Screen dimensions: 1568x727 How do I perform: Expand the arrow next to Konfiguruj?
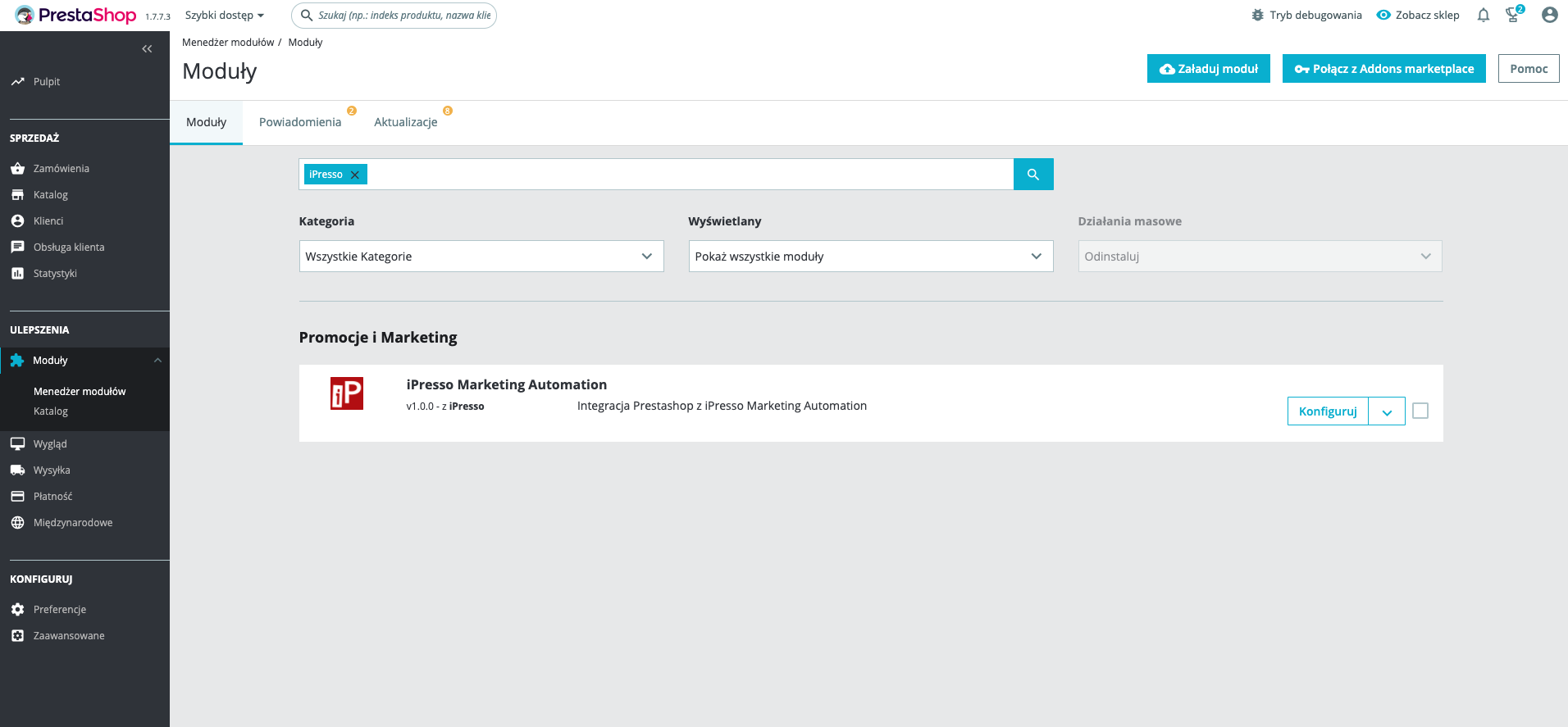pyautogui.click(x=1387, y=411)
